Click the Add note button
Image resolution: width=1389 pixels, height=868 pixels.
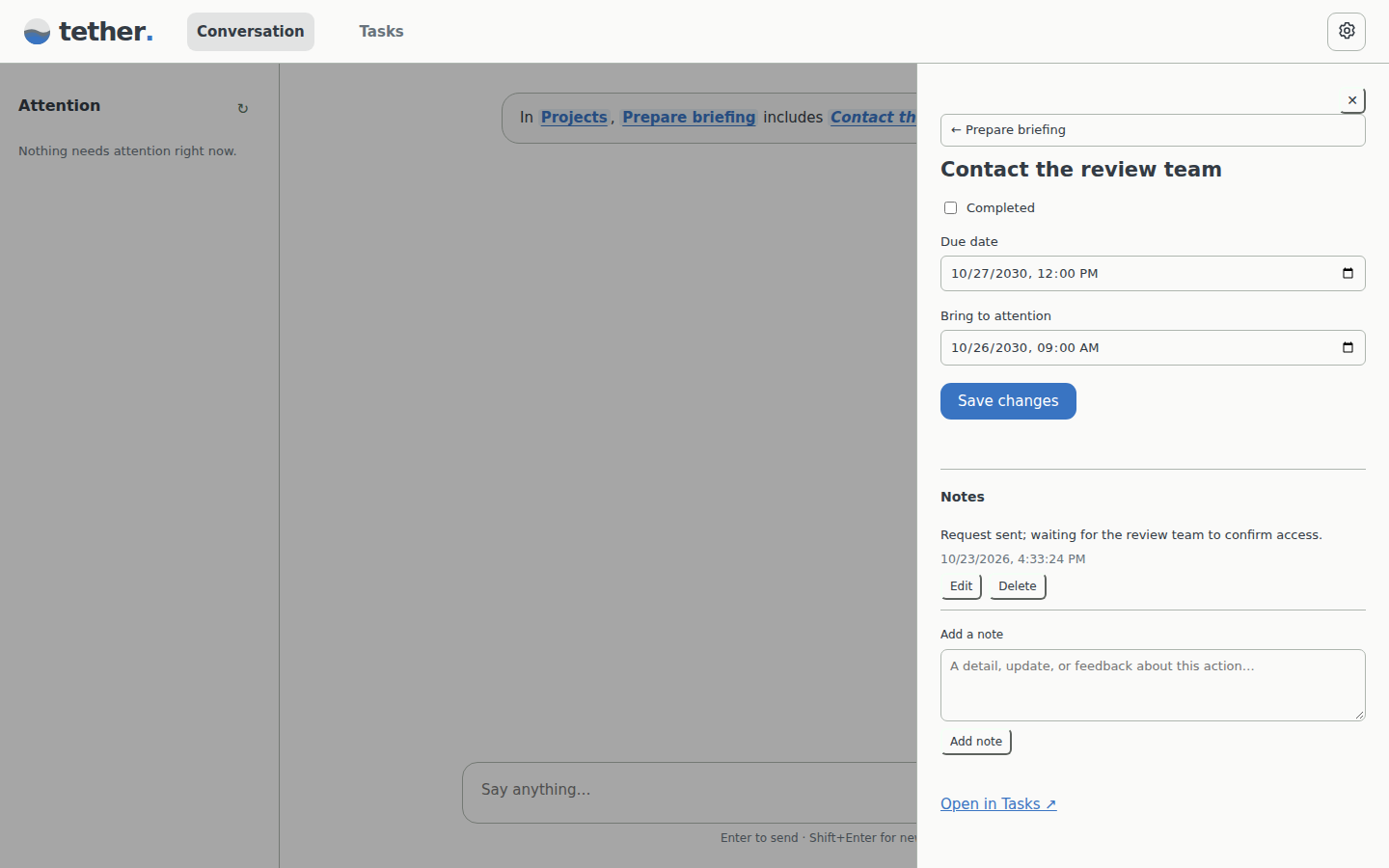pos(976,742)
